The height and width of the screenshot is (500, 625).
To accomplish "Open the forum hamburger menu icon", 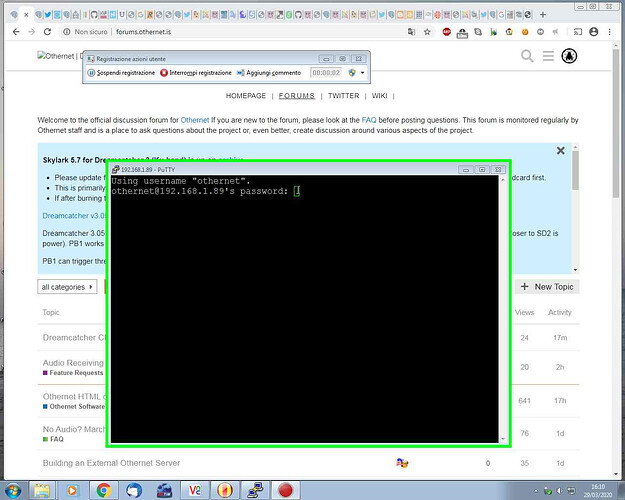I will coord(548,56).
